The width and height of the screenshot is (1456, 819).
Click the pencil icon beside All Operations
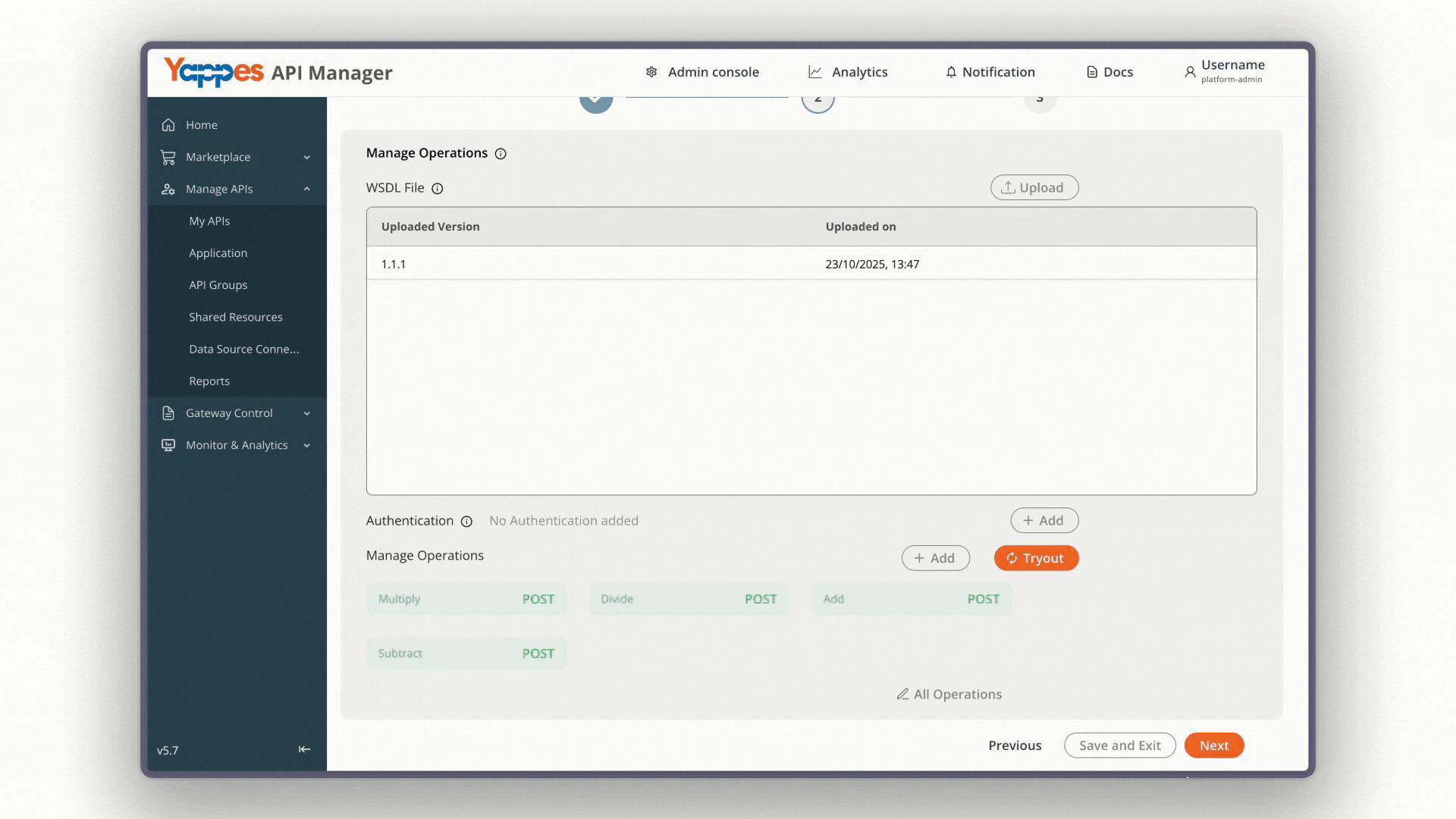click(902, 694)
